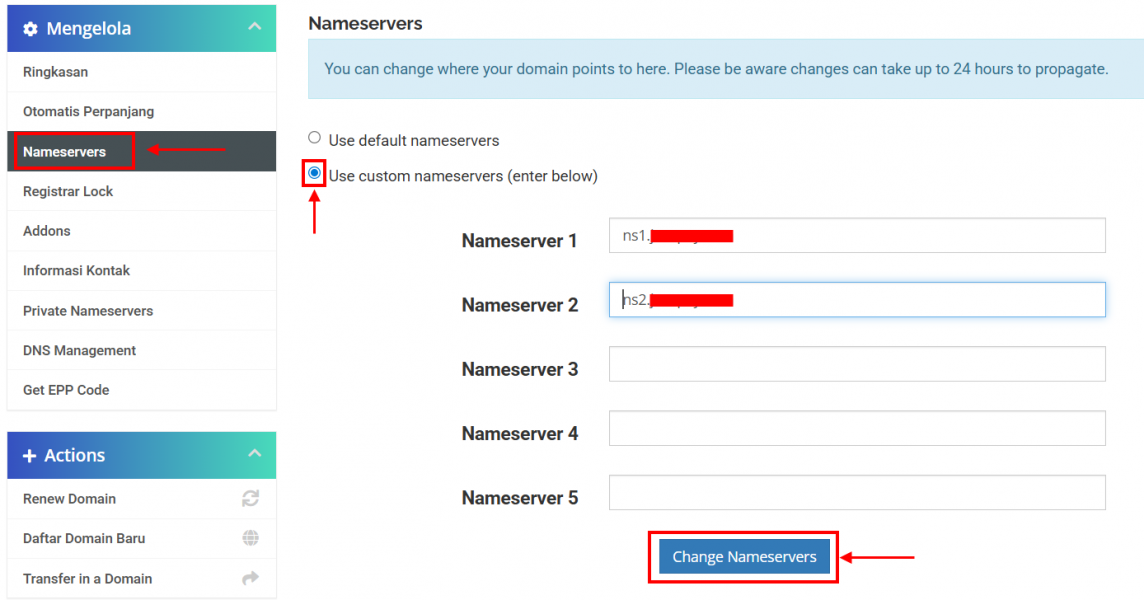Screen dimensions: 1144x600
Task: Click the Nameserver 1 input field
Action: 857,235
